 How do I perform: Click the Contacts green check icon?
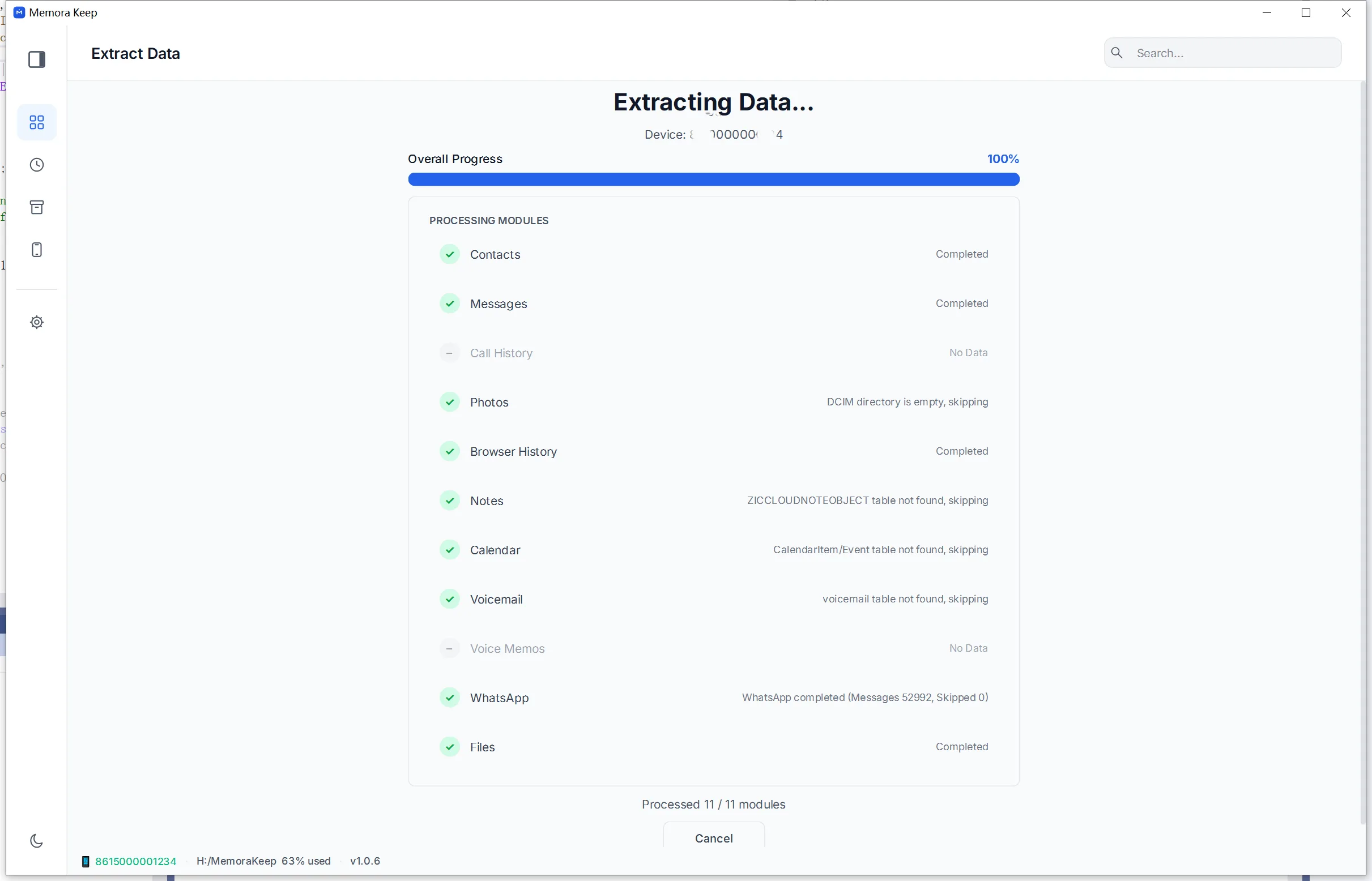coord(450,255)
